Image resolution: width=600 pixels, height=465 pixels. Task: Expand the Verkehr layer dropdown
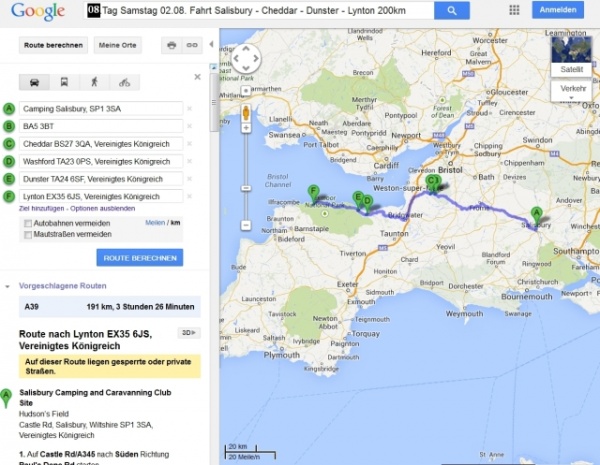573,89
